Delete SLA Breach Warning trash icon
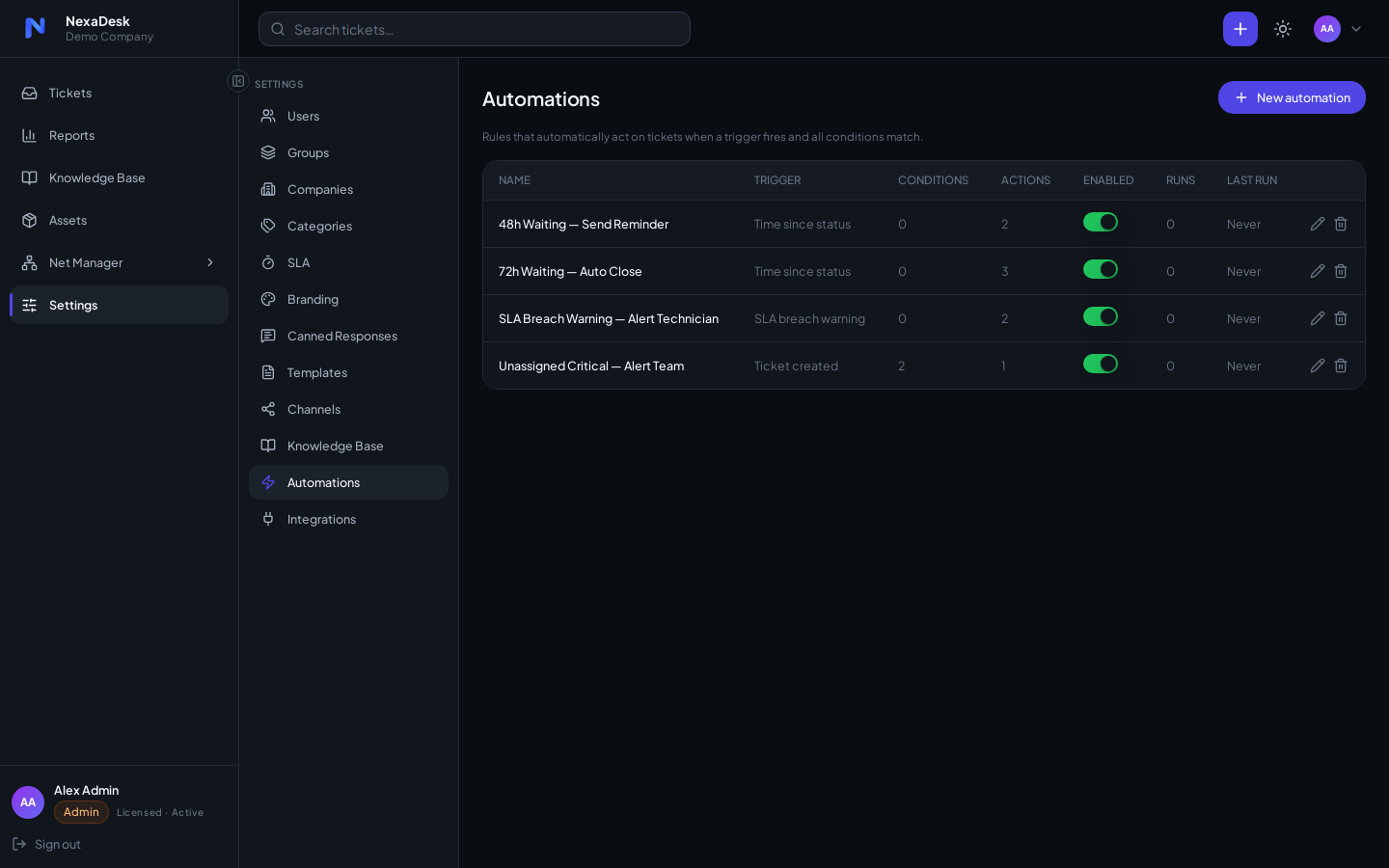Screen dimensions: 1389x868 tap(1341, 318)
